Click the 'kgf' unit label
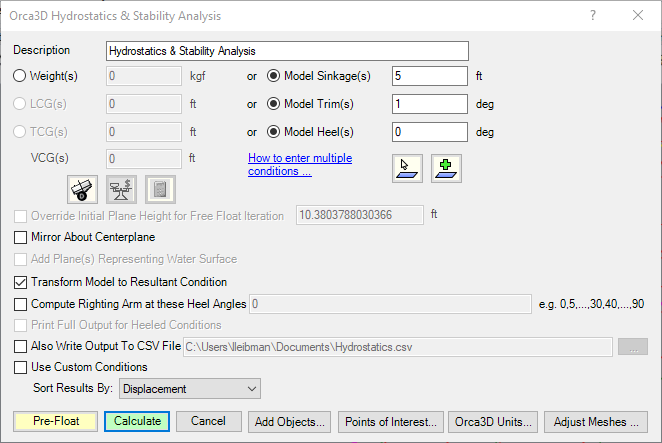 pos(198,76)
